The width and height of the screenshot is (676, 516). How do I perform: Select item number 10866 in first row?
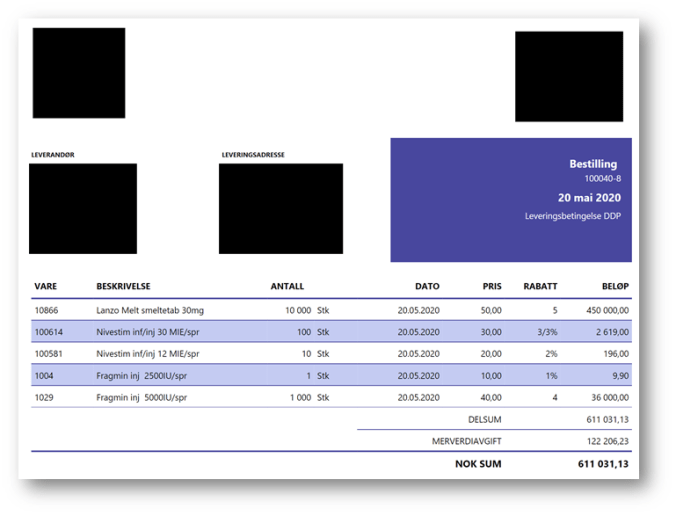tap(48, 310)
